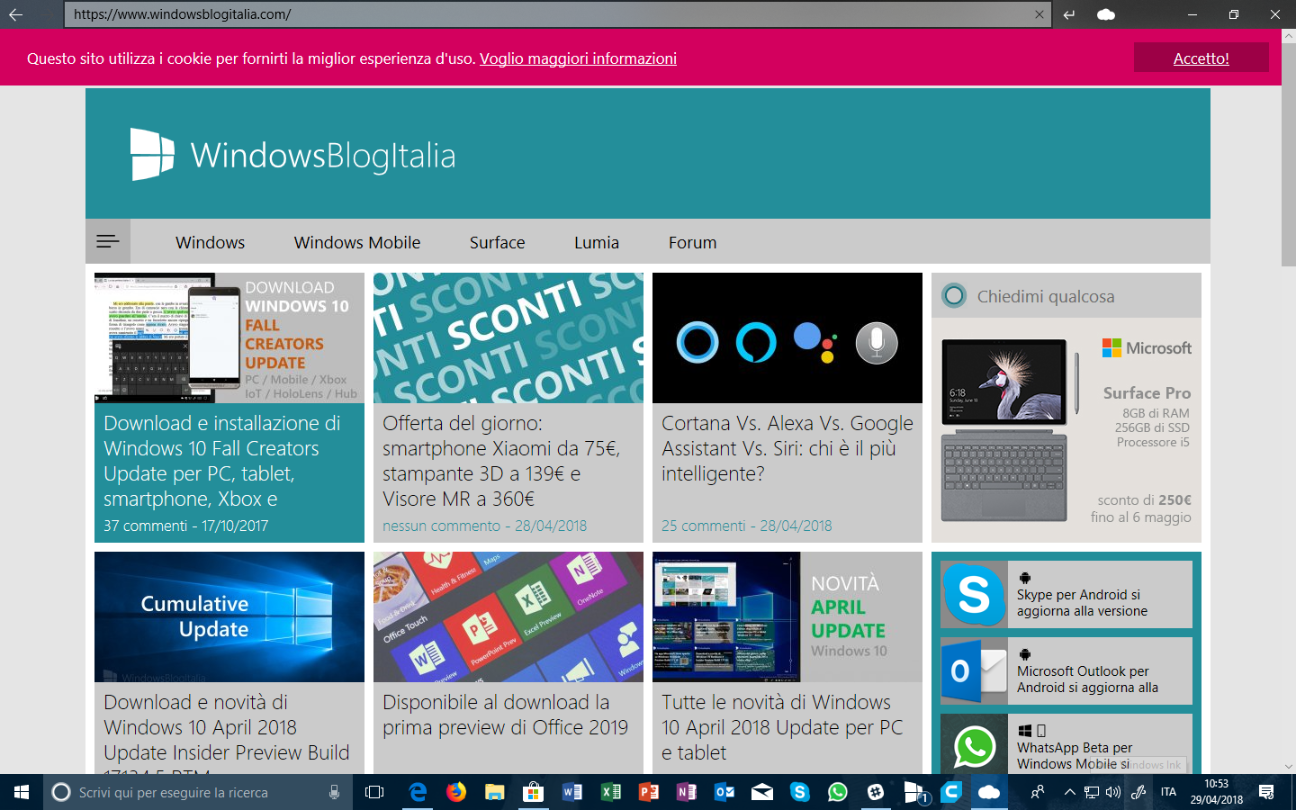Open the Windows Mobile menu item
This screenshot has width=1296, height=810.
(357, 242)
